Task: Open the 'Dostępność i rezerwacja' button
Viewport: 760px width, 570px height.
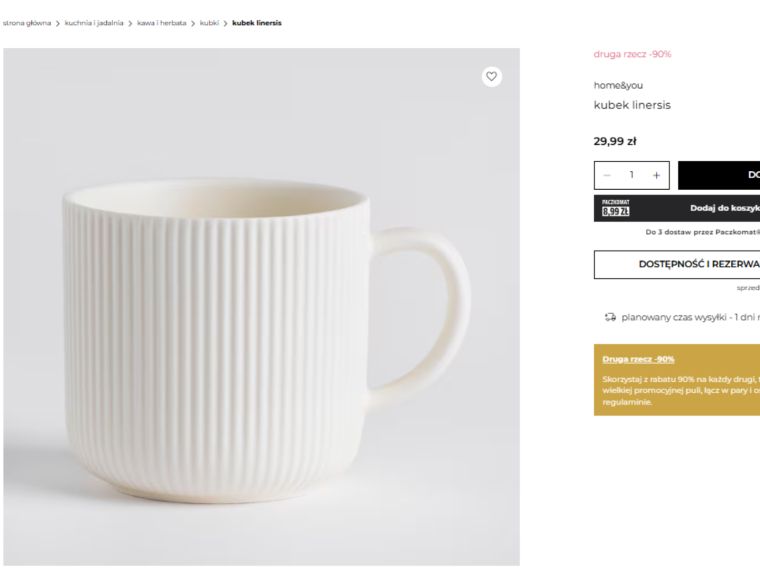Action: tap(677, 264)
